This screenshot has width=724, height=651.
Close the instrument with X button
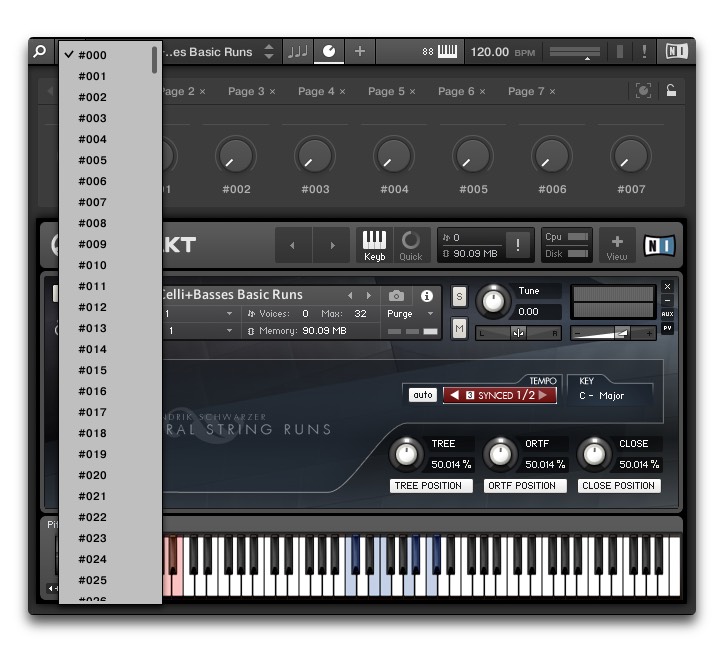coord(668,287)
